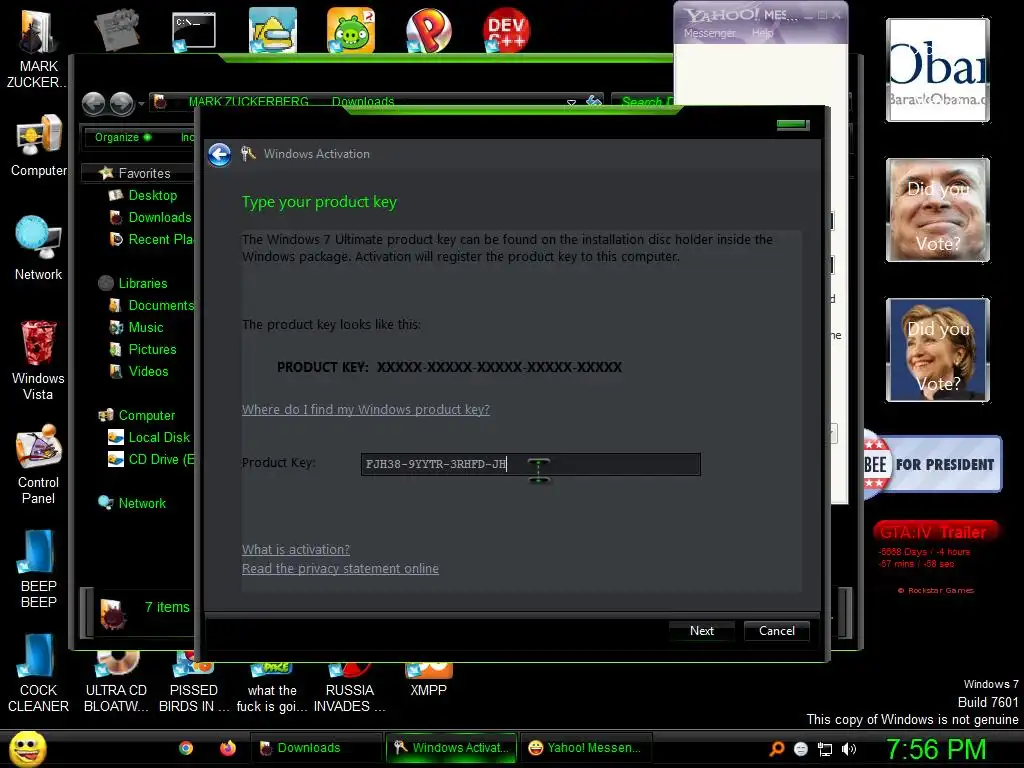Launch the command prompt desktop shortcut
Viewport: 1024px width, 768px height.
pyautogui.click(x=193, y=31)
